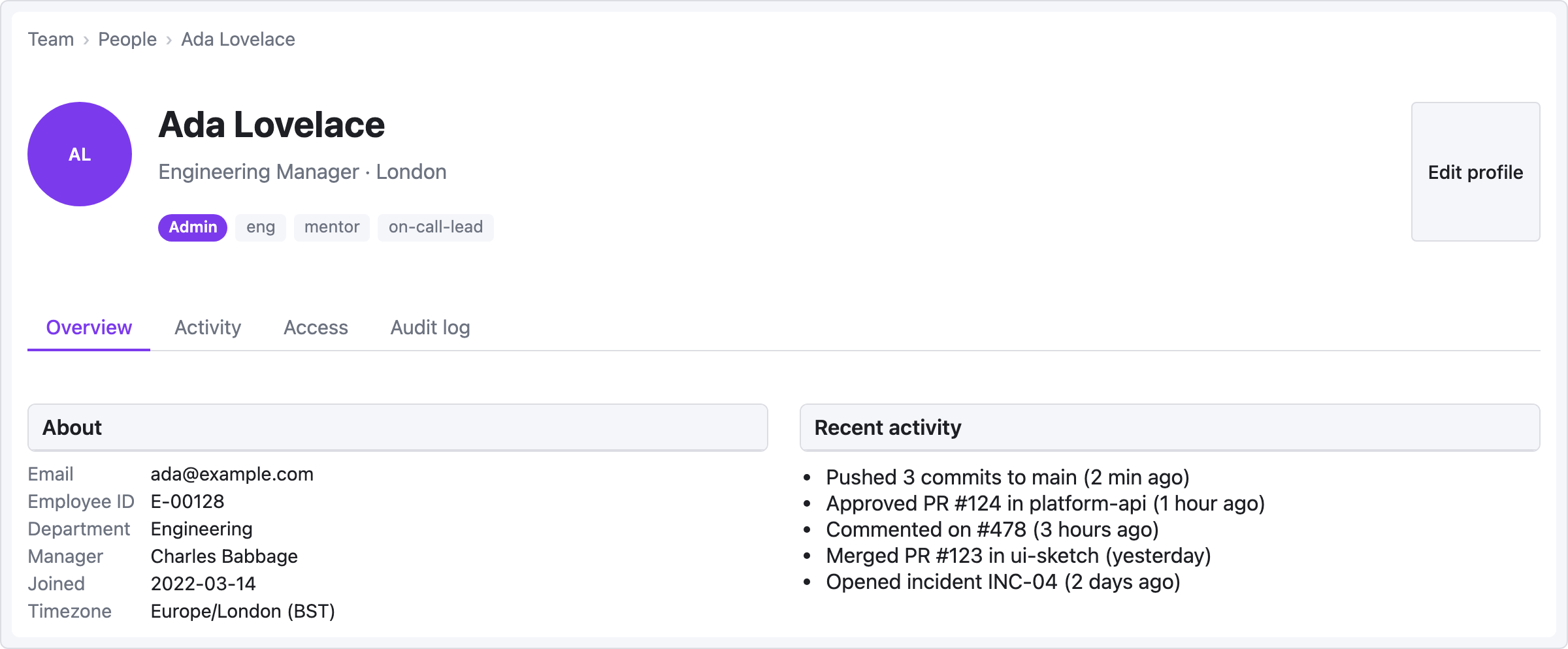Select the Overview tab
This screenshot has height=649, width=1568.
pos(89,327)
